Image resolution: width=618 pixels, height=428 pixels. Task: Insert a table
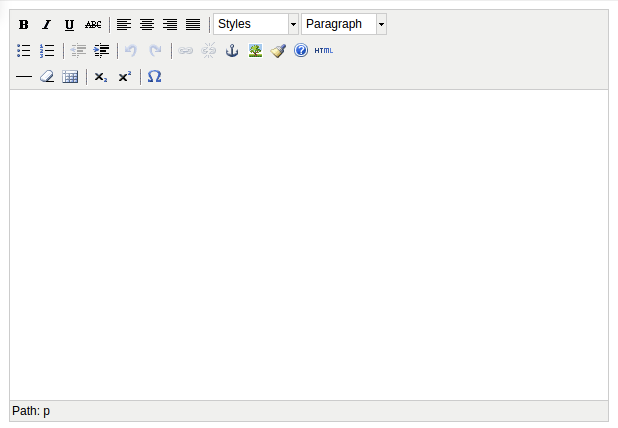70,76
